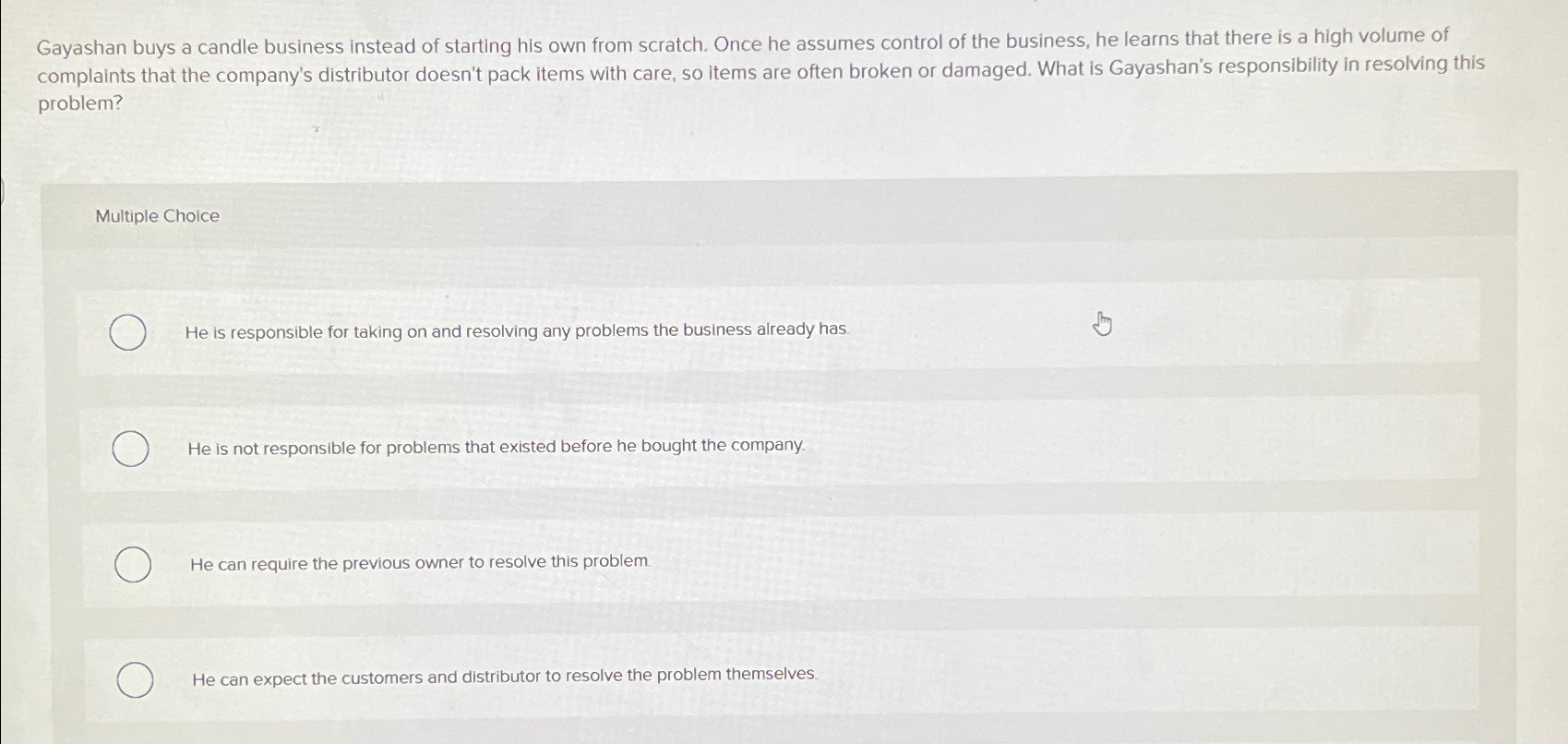The image size is (1568, 744).
Task: Click answer 'He is responsible for taking on and resolving any problems'
Action: coord(516,330)
